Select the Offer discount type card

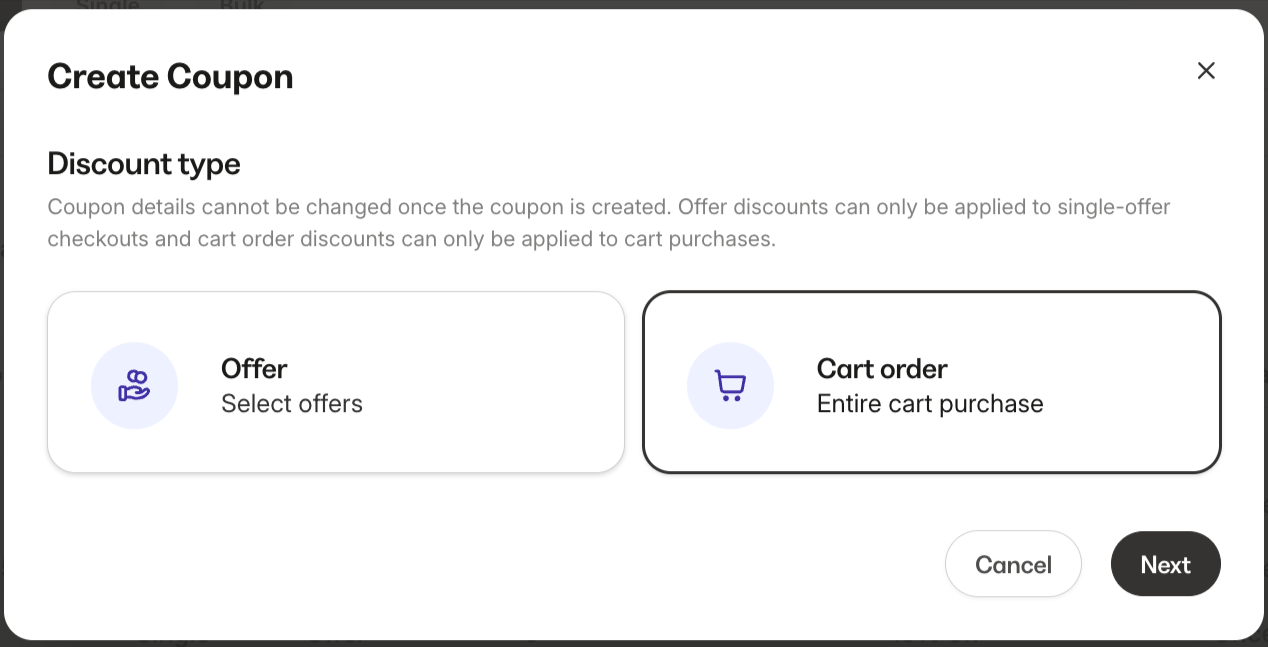tap(335, 381)
